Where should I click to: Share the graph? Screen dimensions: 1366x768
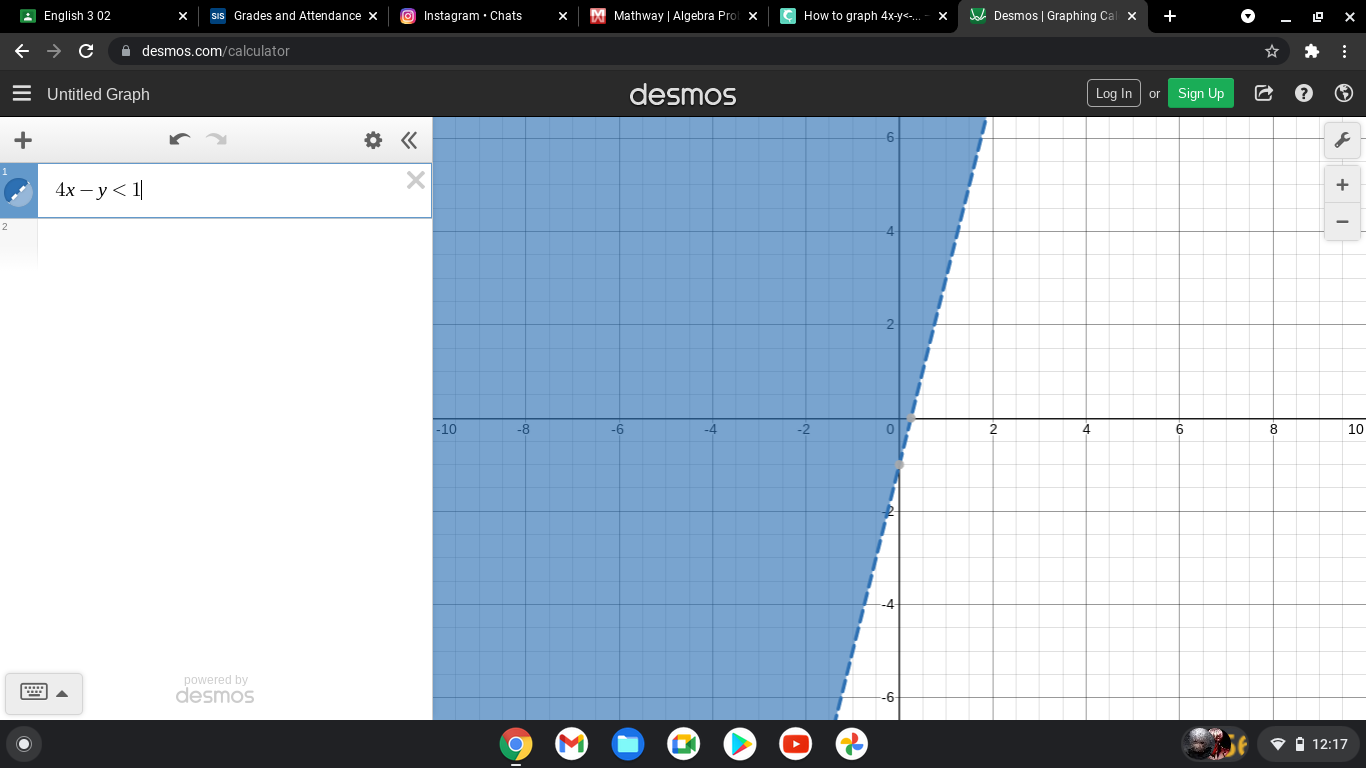pos(1264,93)
